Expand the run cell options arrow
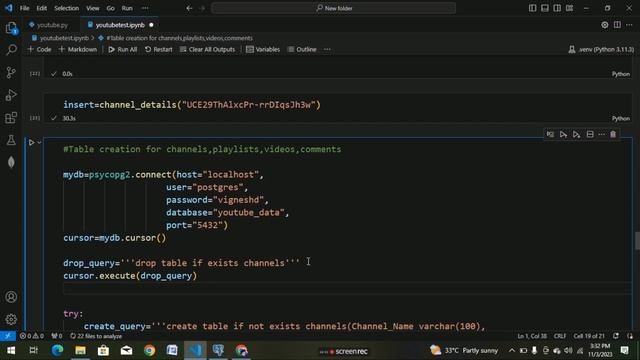Screen dimensions: 640x360 [39, 142]
